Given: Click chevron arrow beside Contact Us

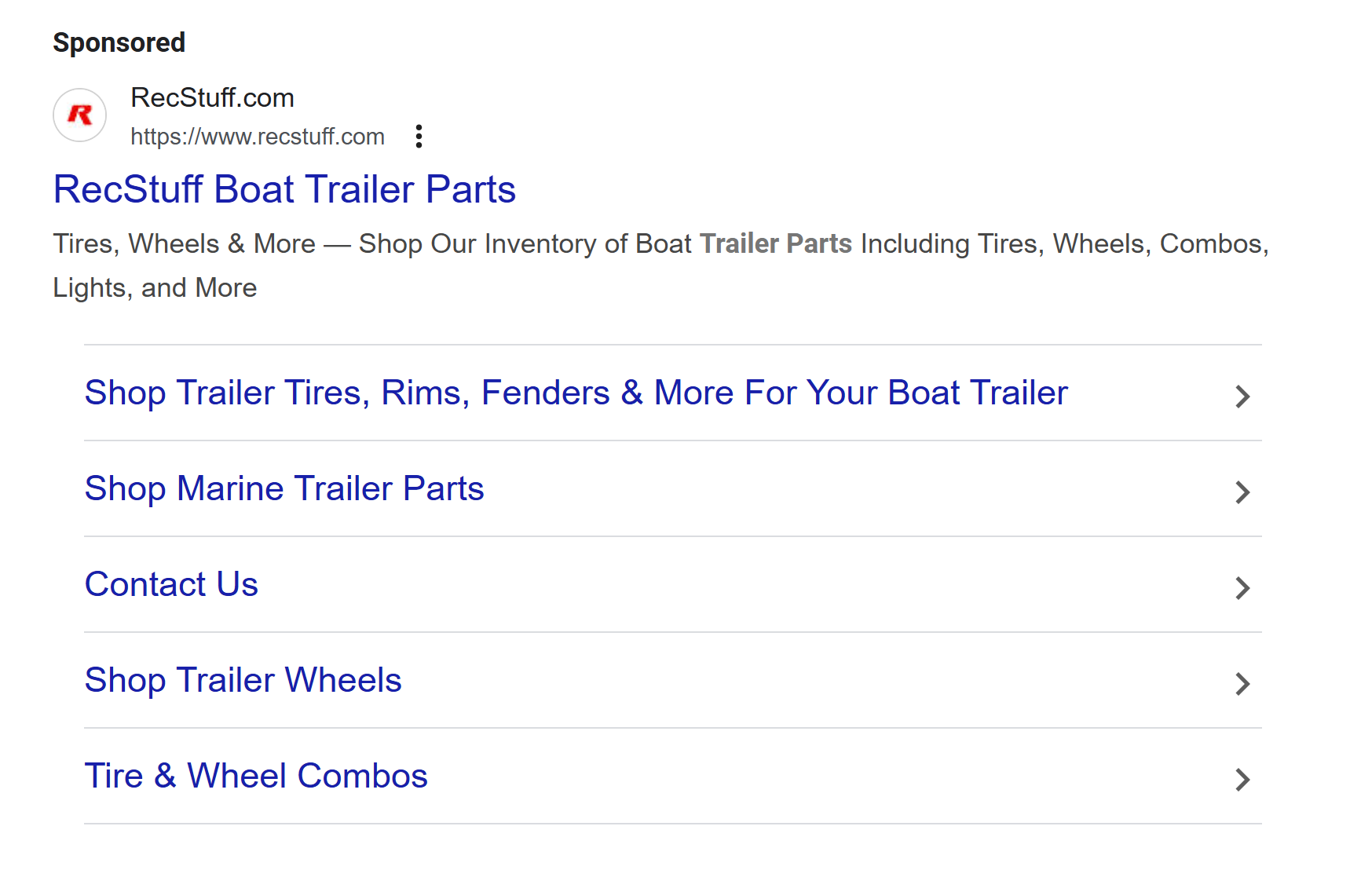Looking at the screenshot, I should tap(1242, 588).
